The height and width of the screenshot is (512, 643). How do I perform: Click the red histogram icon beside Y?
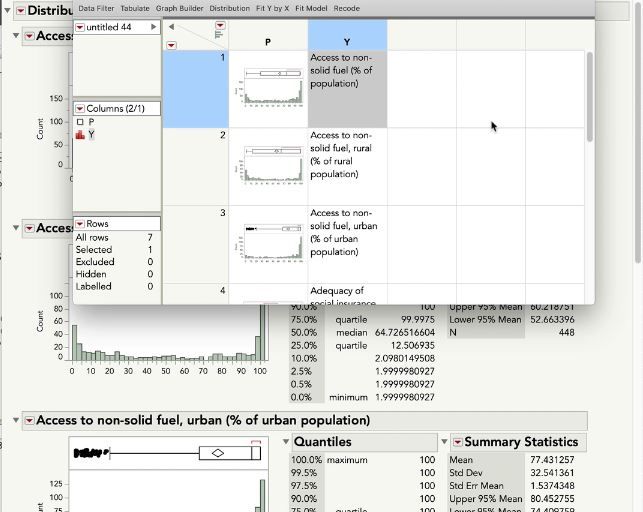click(x=80, y=134)
